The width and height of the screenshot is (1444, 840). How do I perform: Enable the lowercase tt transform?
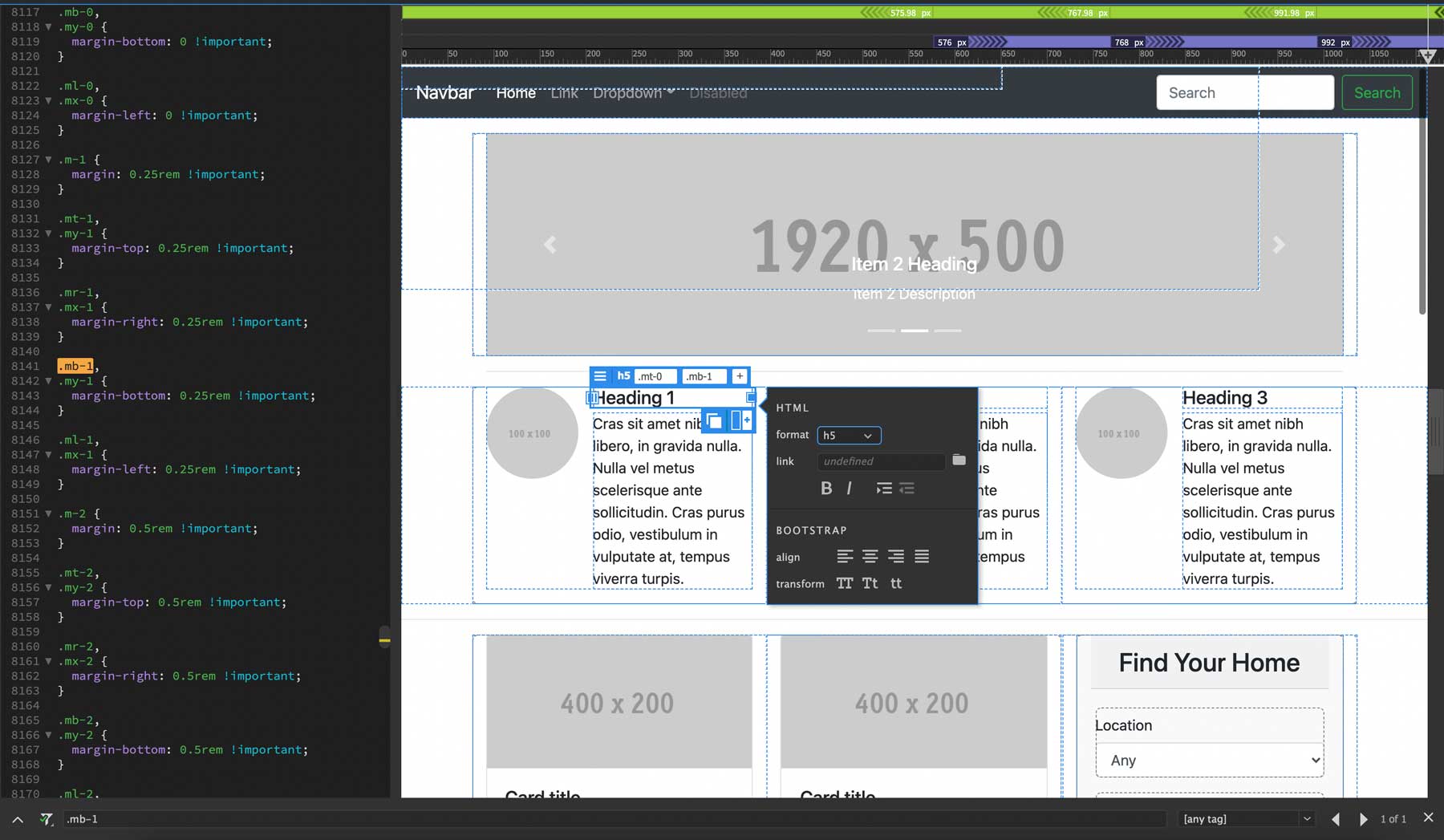pos(895,583)
